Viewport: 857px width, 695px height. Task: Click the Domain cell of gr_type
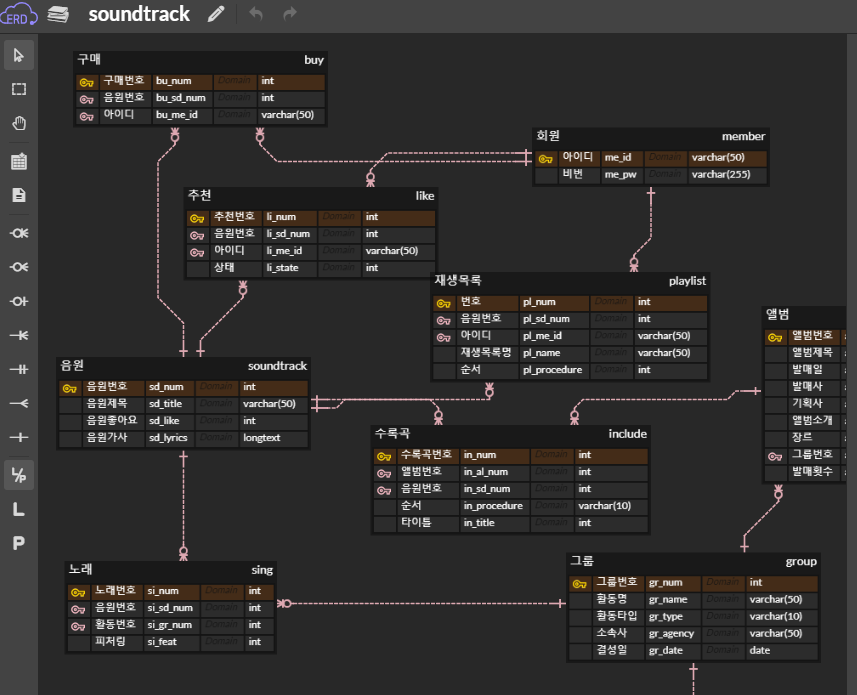coord(723,616)
